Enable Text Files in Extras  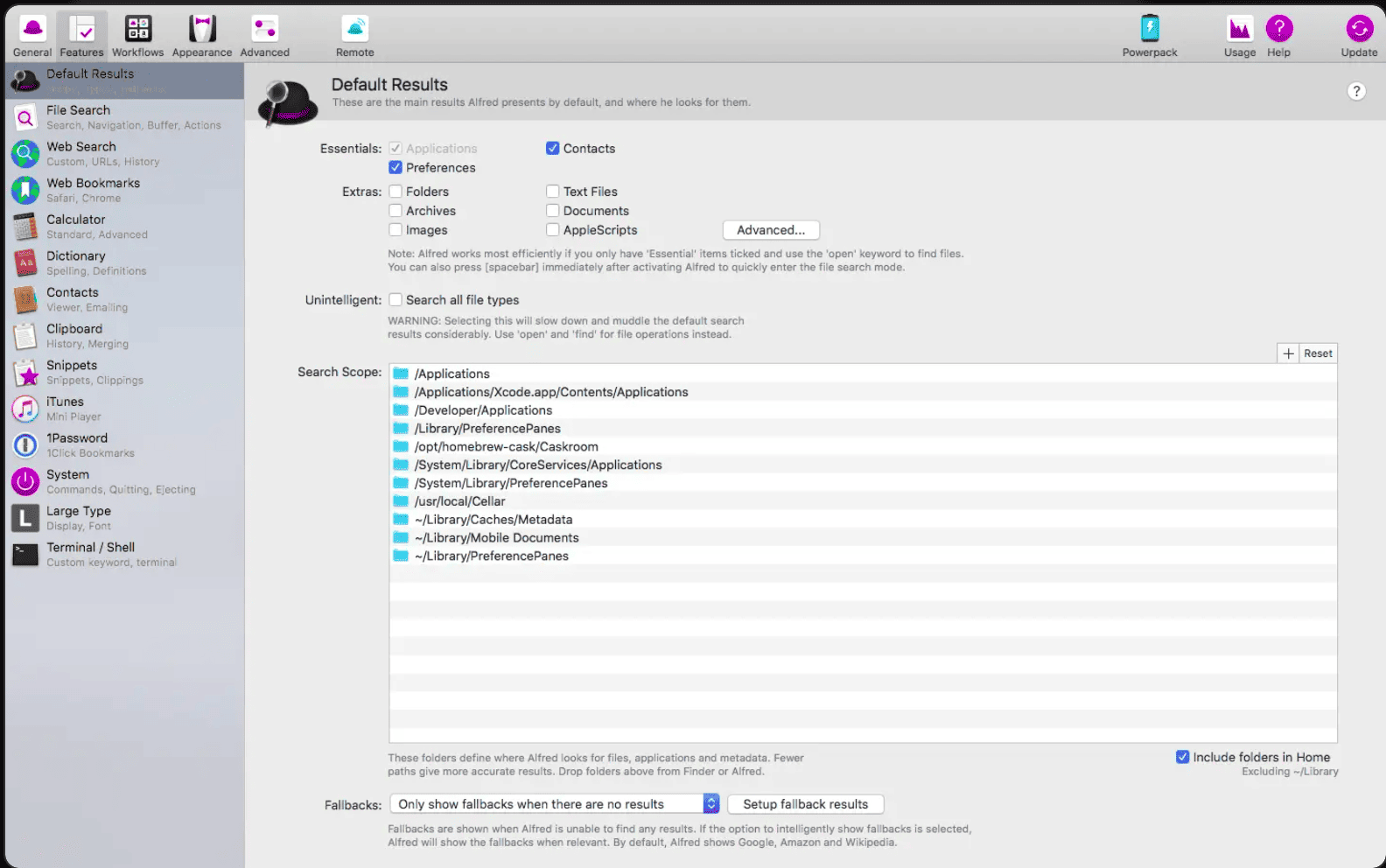pos(553,192)
